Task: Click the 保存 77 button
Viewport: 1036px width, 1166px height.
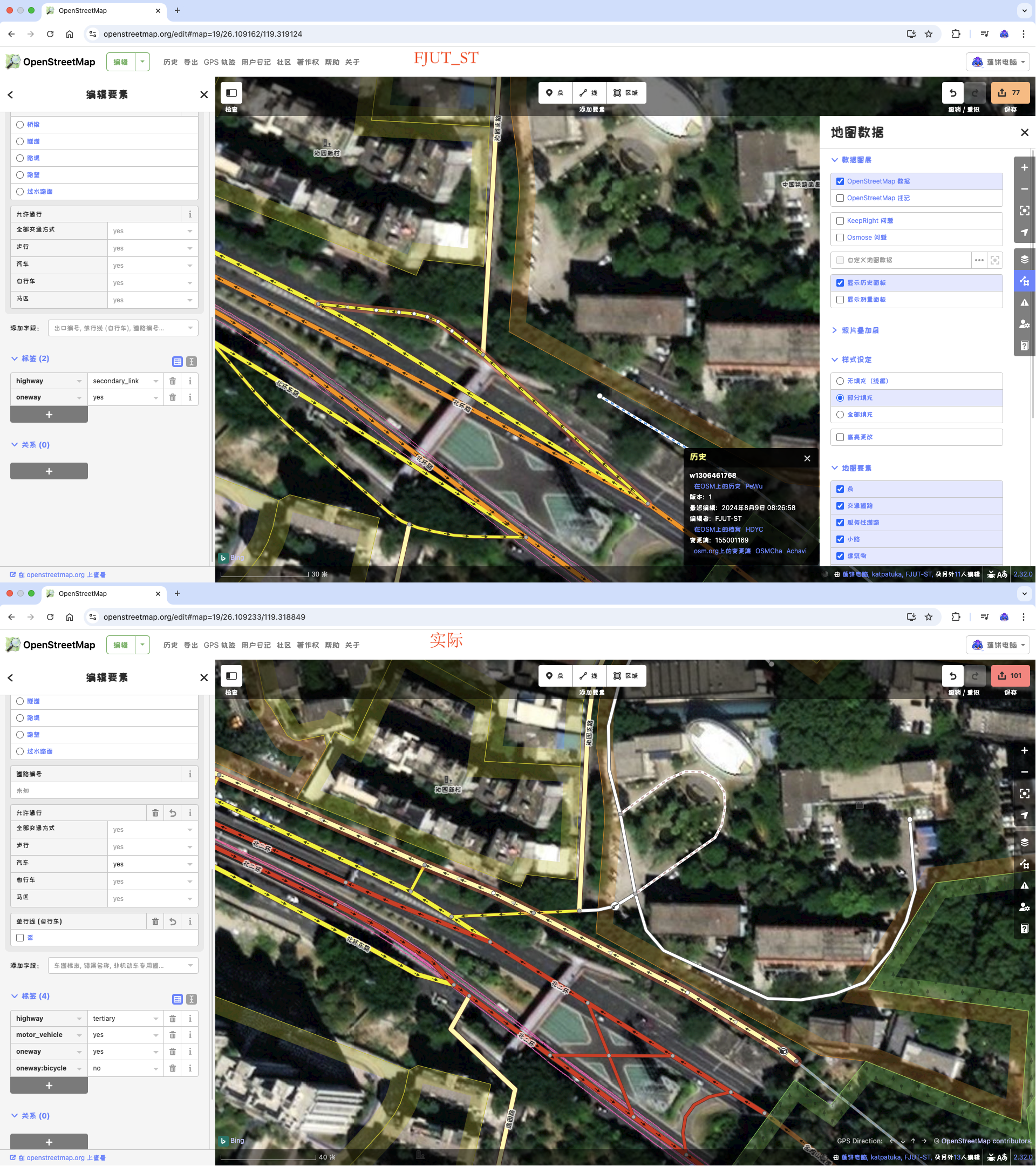Action: 1010,93
